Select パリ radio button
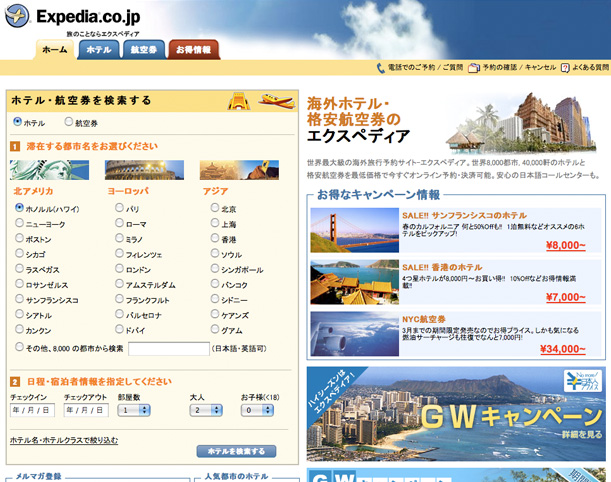This screenshot has width=611, height=482. point(119,207)
